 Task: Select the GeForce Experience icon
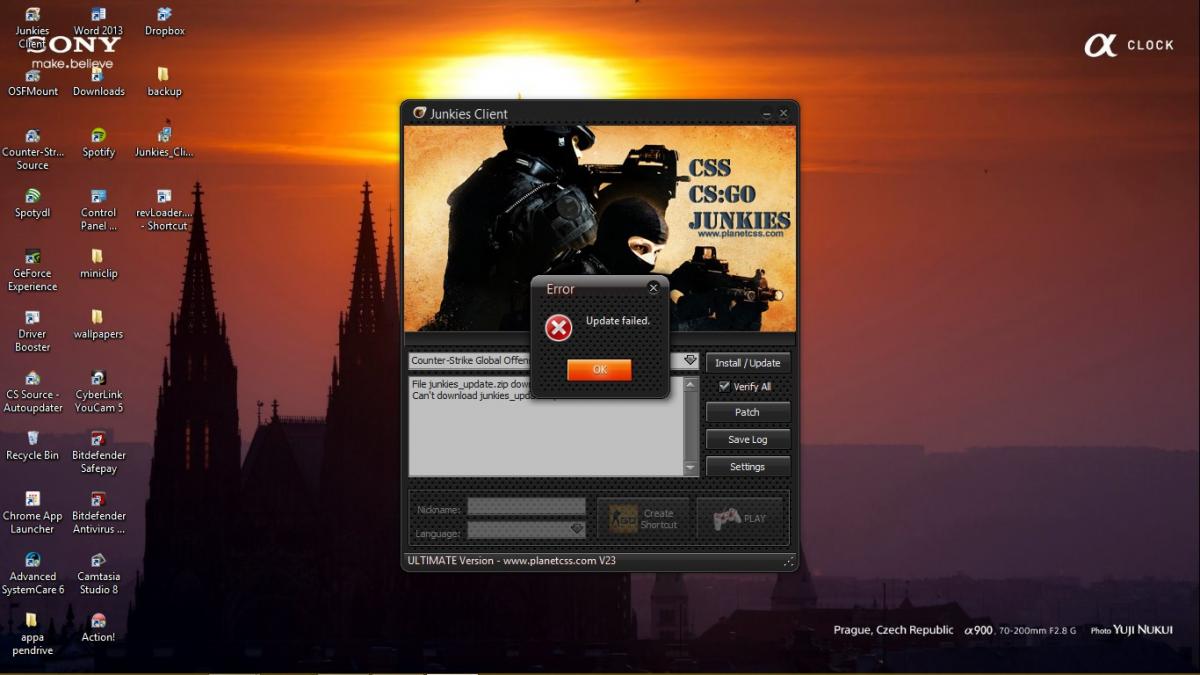point(32,271)
